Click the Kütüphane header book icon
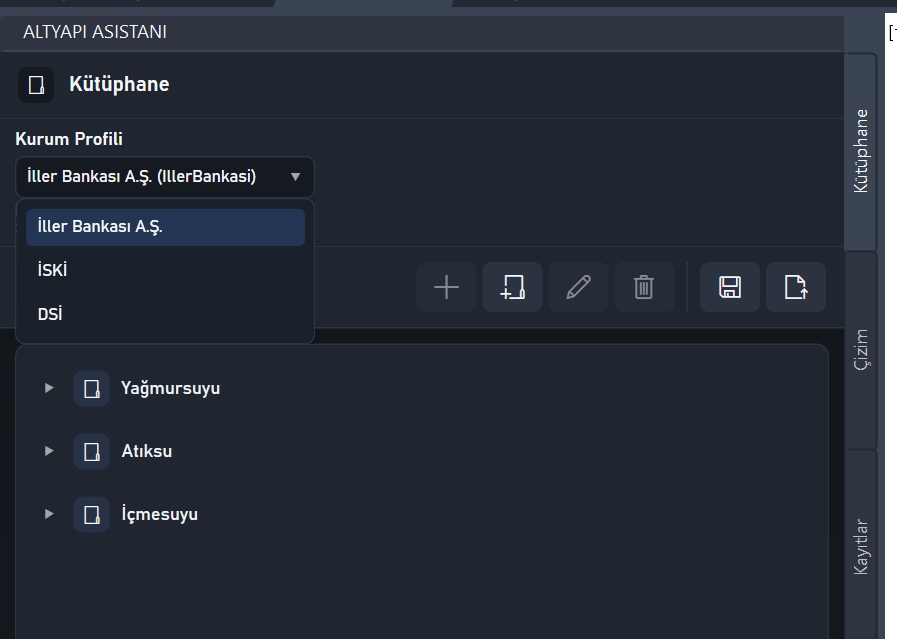Viewport: 897px width, 639px height. click(x=36, y=85)
